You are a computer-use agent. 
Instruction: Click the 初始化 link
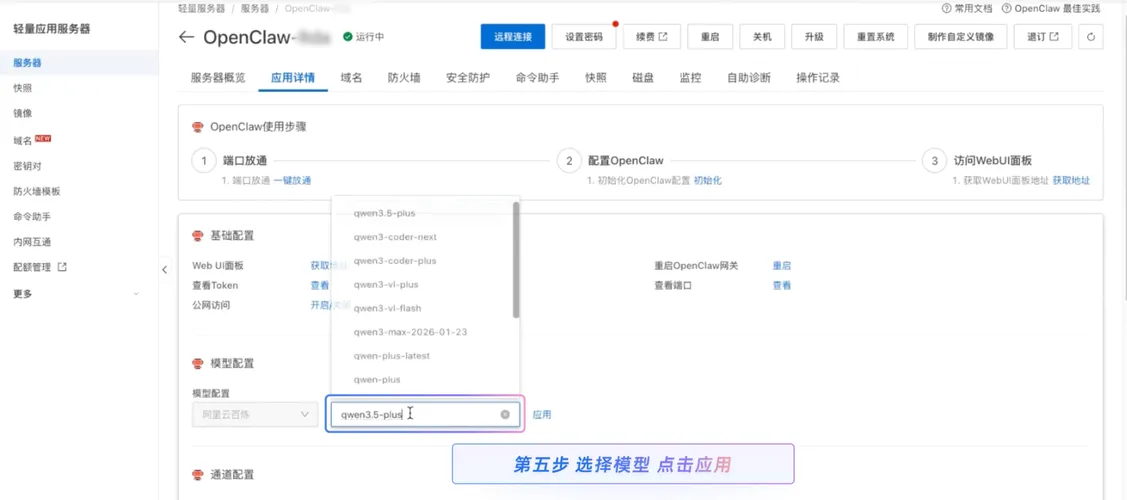(707, 180)
